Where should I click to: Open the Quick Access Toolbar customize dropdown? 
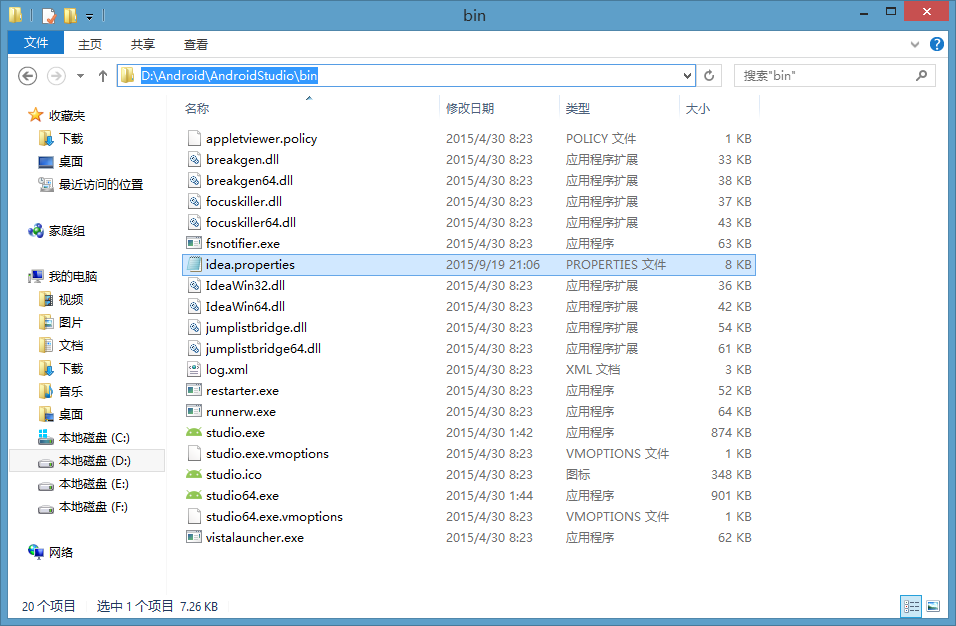tap(87, 15)
